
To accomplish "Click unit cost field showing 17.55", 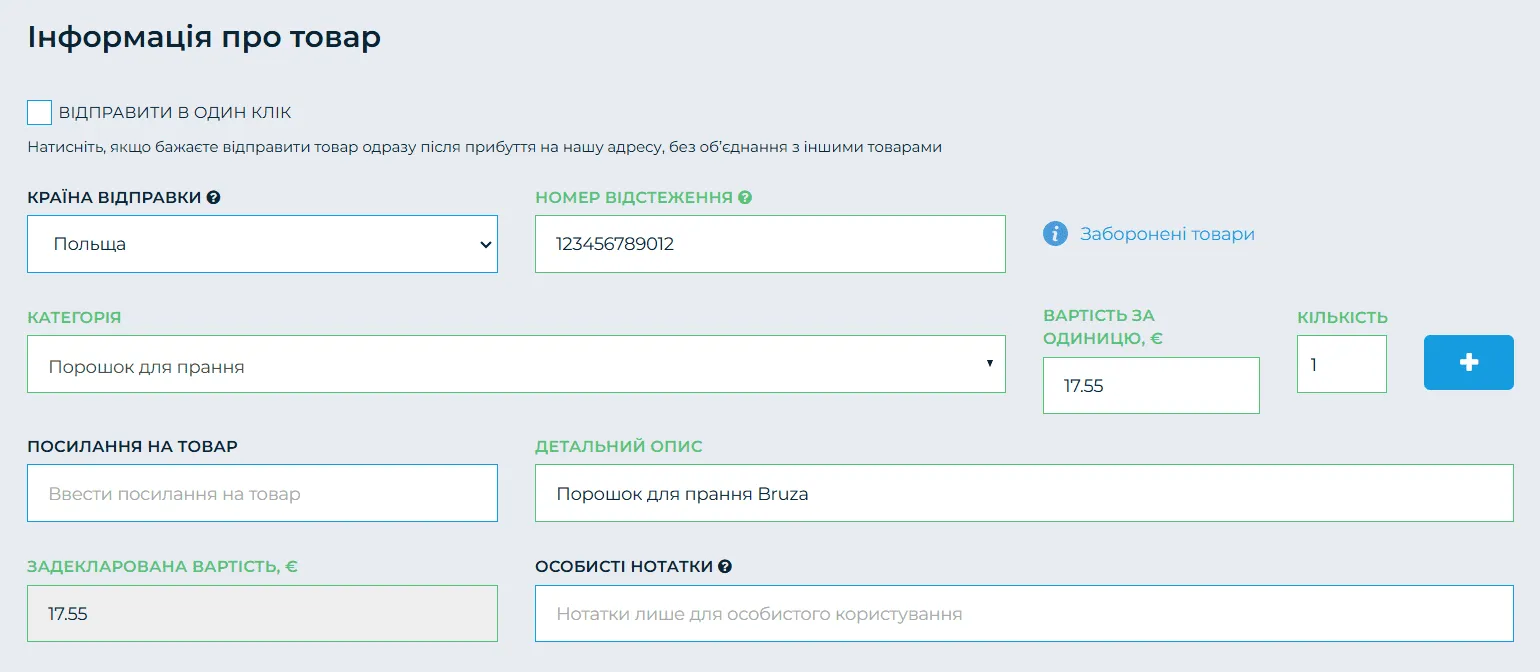I will (x=1150, y=386).
